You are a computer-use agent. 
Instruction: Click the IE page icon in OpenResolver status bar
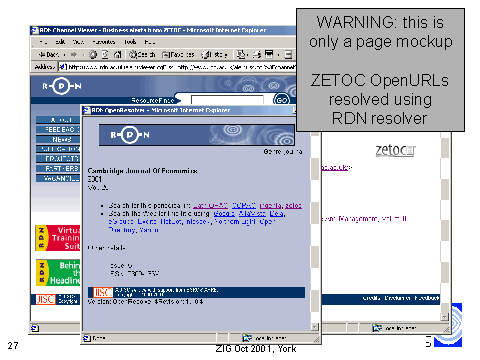(87, 338)
